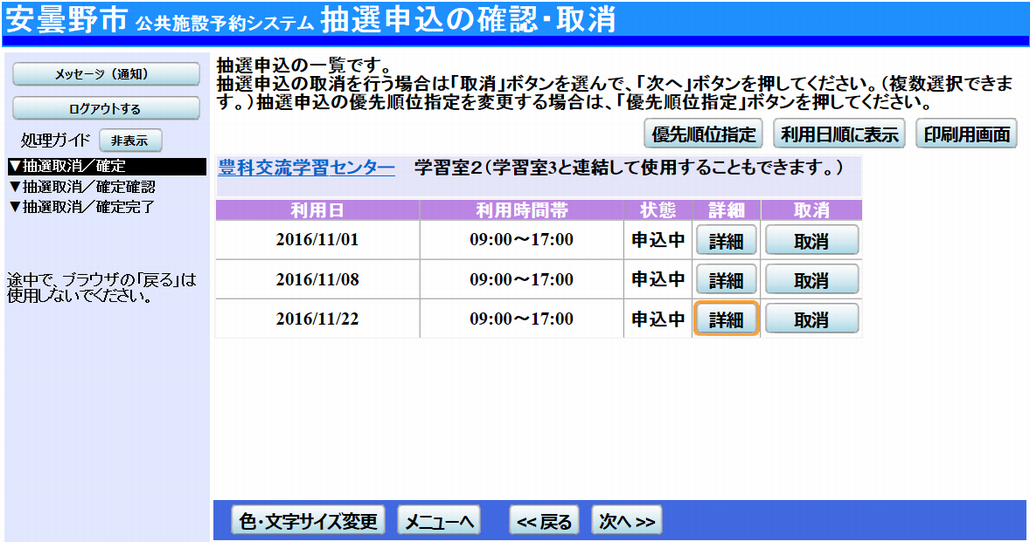Image resolution: width=1030 pixels, height=542 pixels.
Task: Click the 次へ >> button
Action: point(627,521)
